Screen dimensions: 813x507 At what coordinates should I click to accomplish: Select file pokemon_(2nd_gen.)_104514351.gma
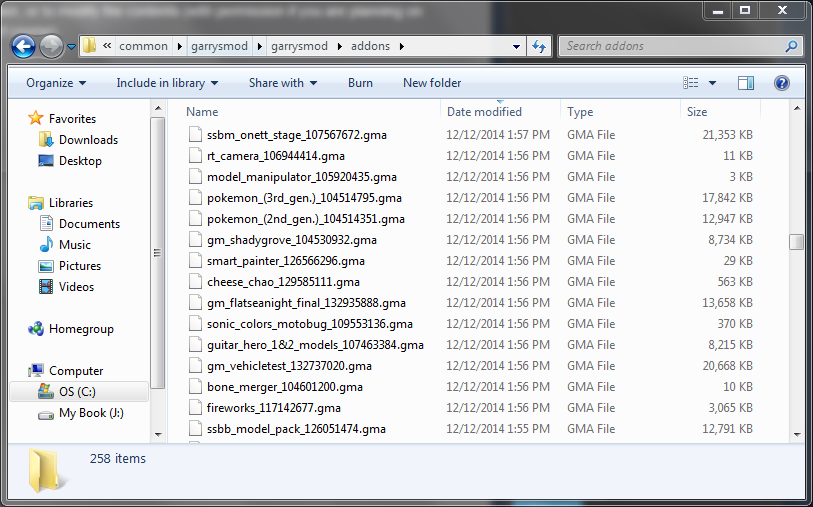coord(305,219)
